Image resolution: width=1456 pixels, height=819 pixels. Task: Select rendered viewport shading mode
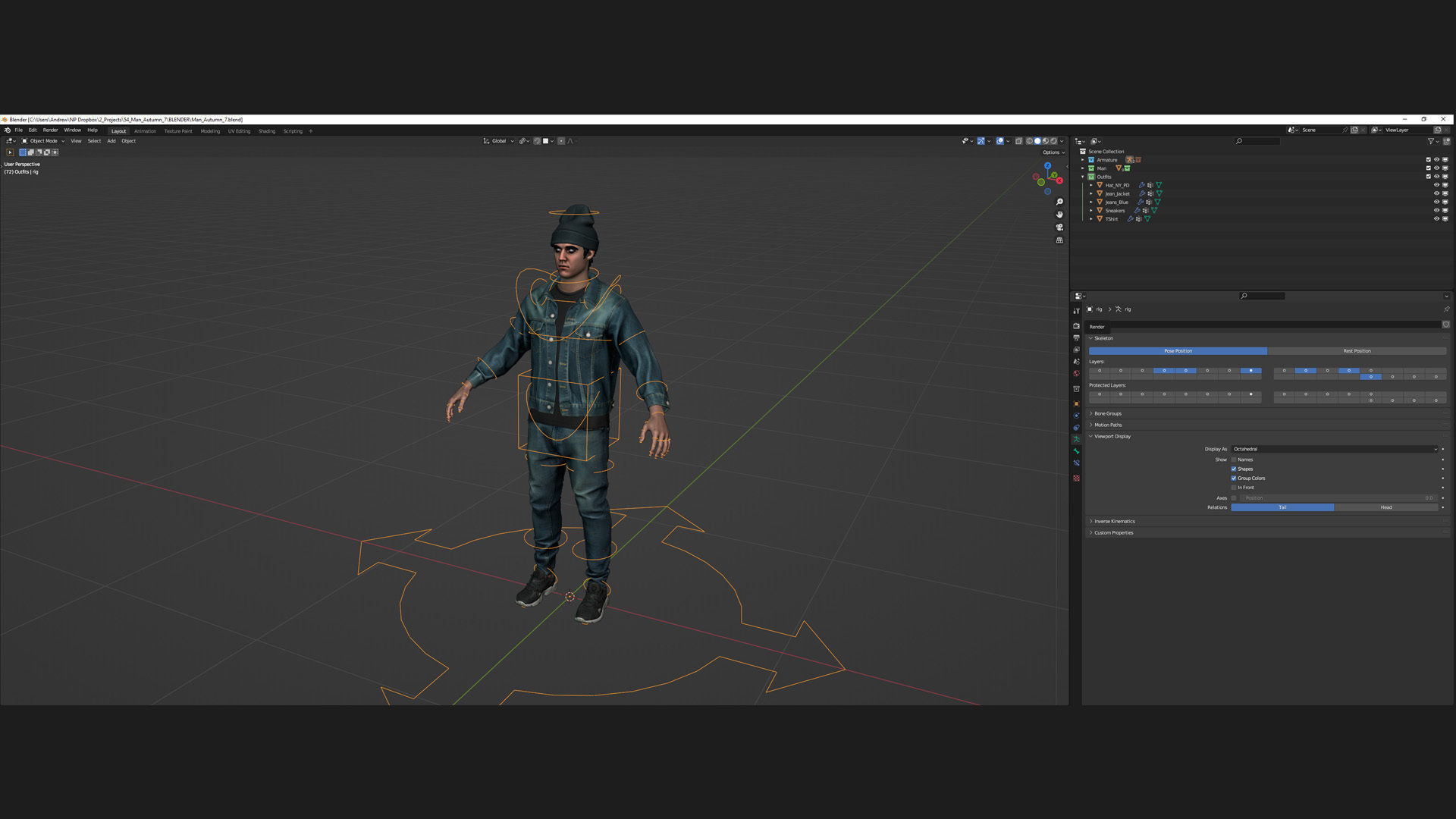point(1053,141)
